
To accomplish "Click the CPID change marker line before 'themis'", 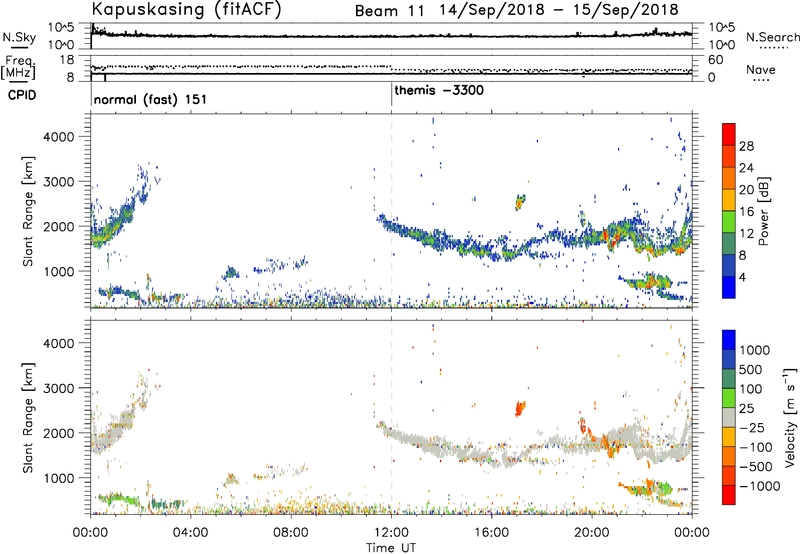I will tap(391, 94).
